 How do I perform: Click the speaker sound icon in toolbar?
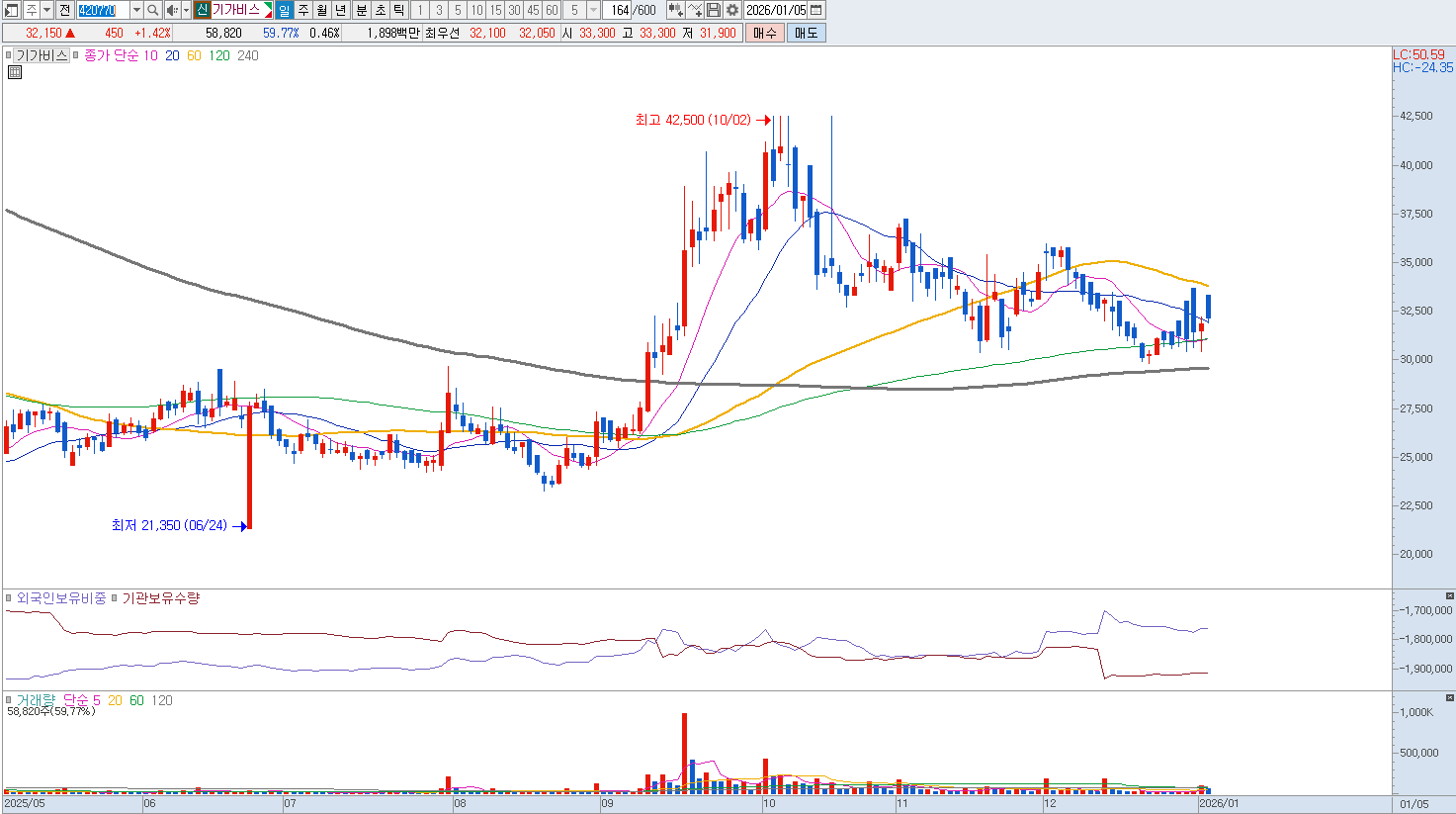(171, 10)
